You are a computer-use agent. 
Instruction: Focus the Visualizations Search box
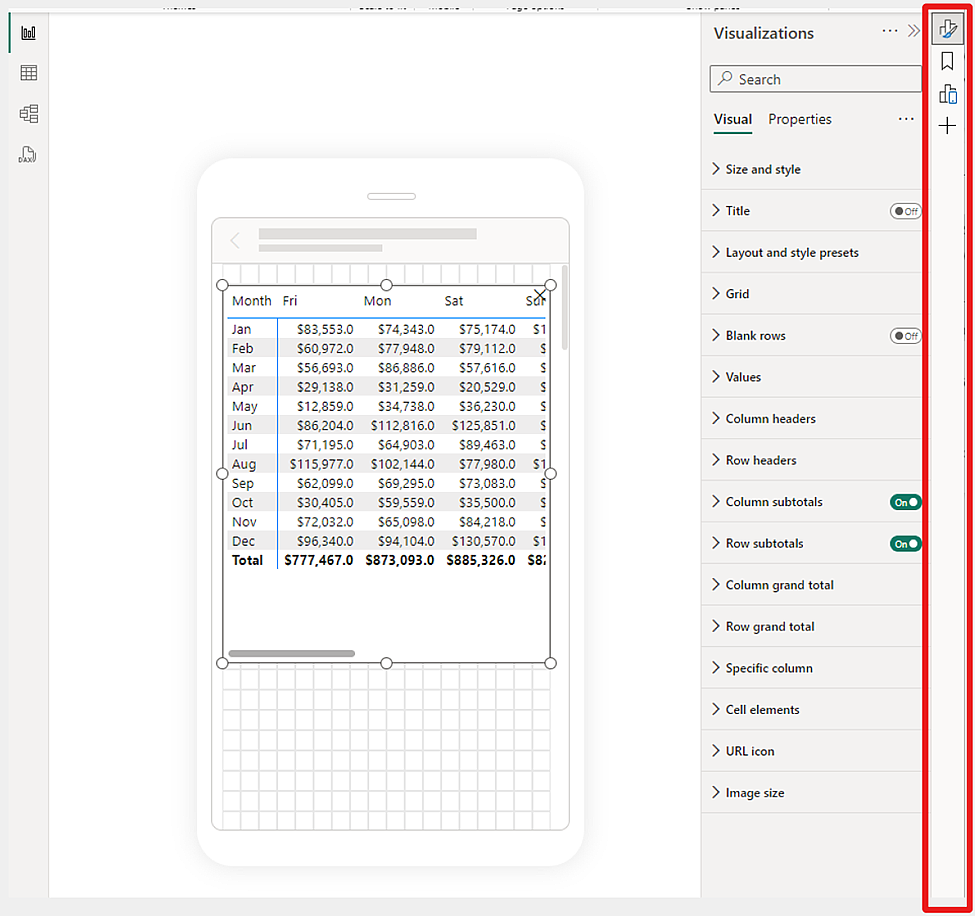815,79
